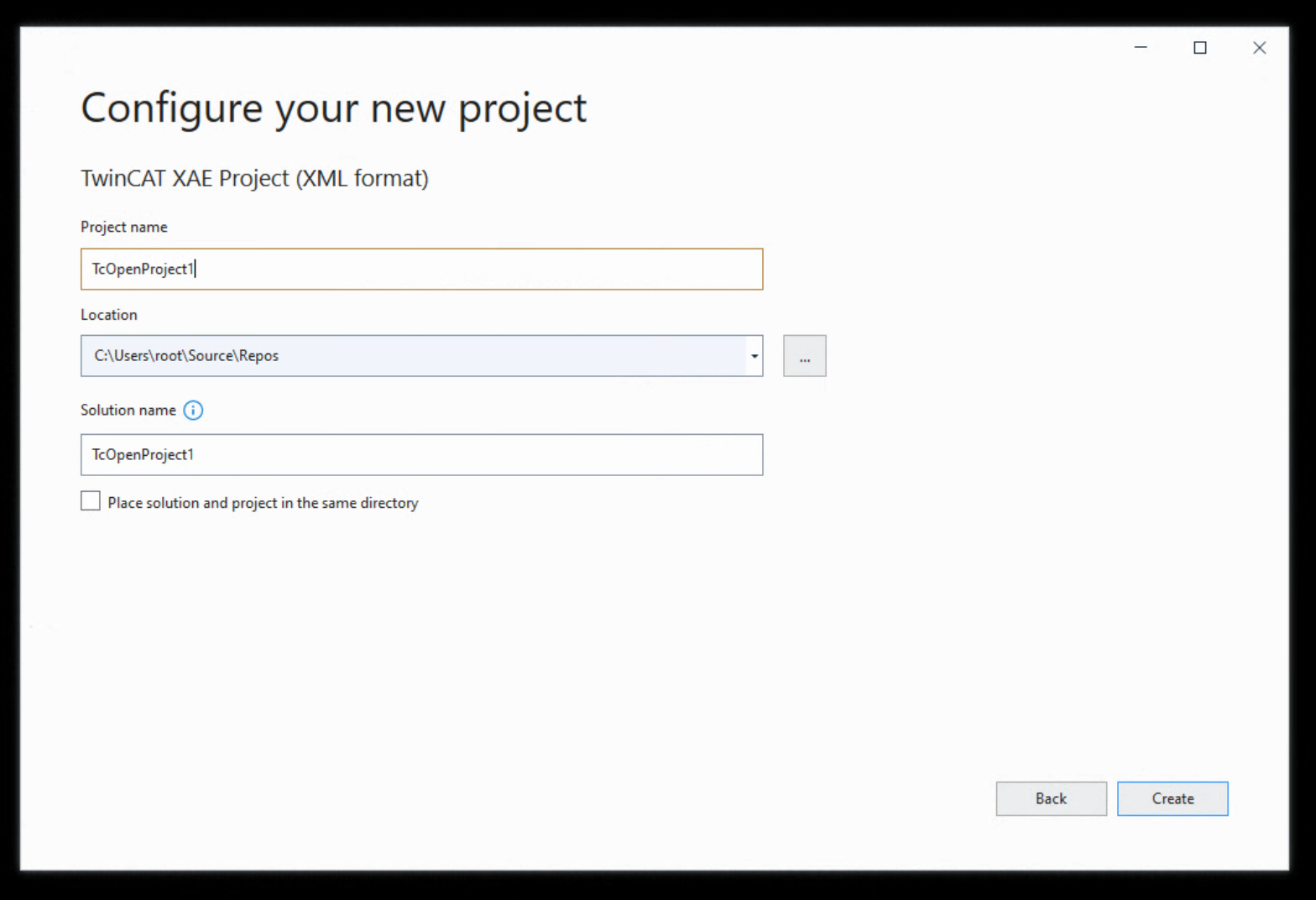
Task: Click the 'Project name' label
Action: coord(124,228)
